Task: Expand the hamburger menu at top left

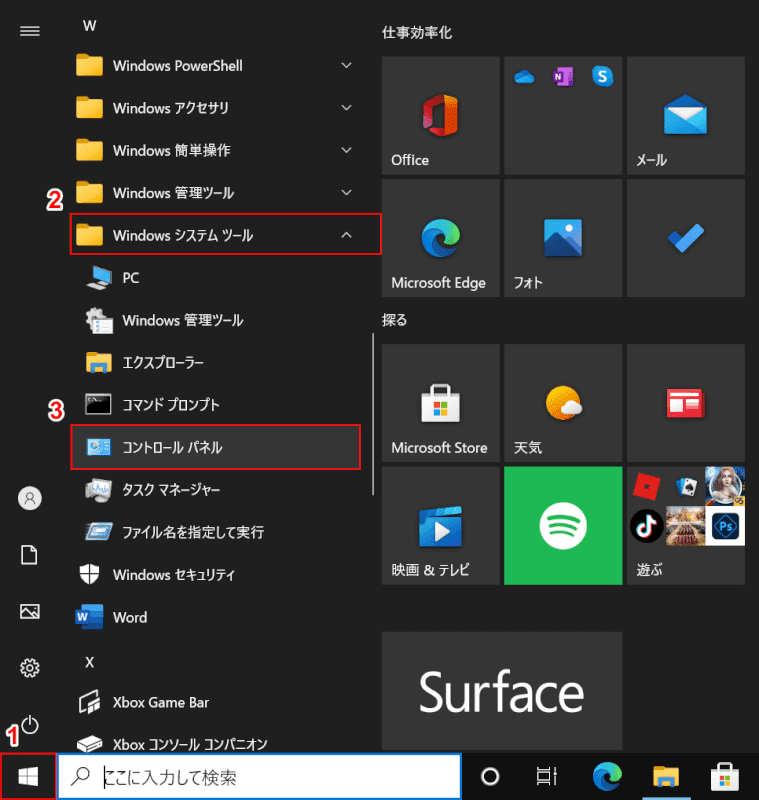Action: pyautogui.click(x=30, y=31)
